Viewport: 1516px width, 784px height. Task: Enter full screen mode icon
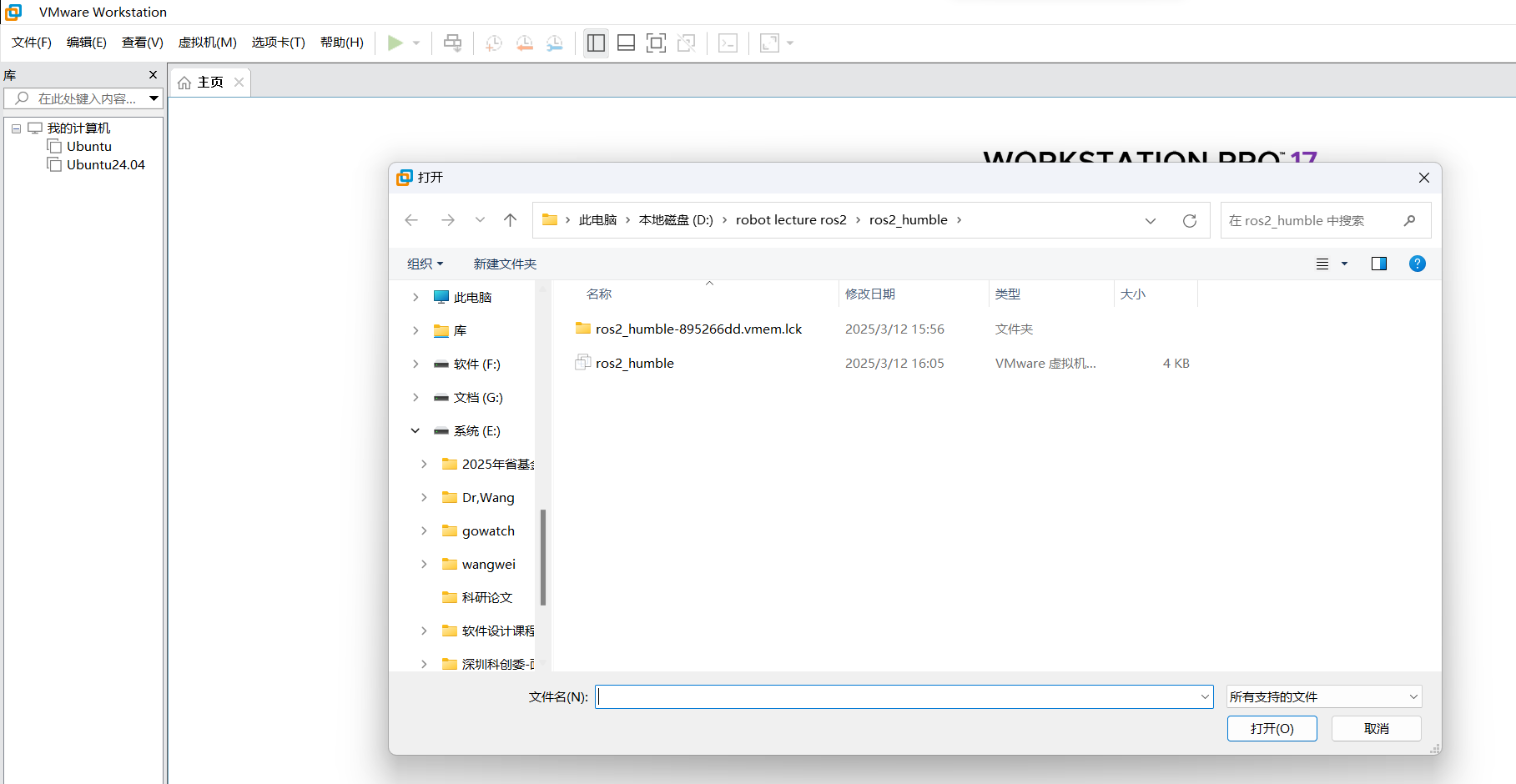pyautogui.click(x=657, y=43)
